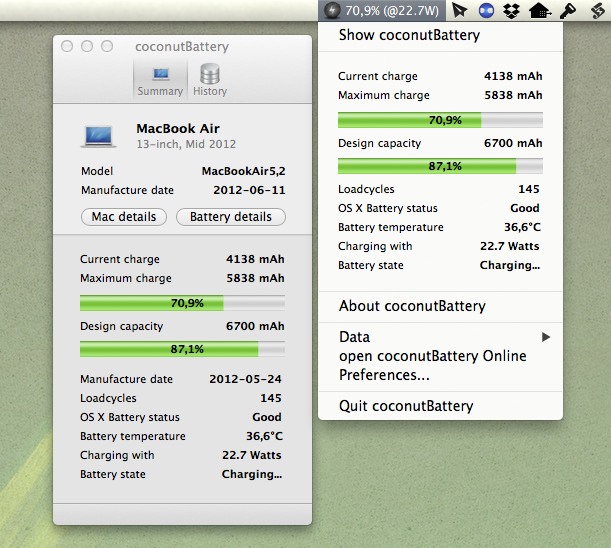Click Loadcycles 145 value in the menu

tap(529, 189)
